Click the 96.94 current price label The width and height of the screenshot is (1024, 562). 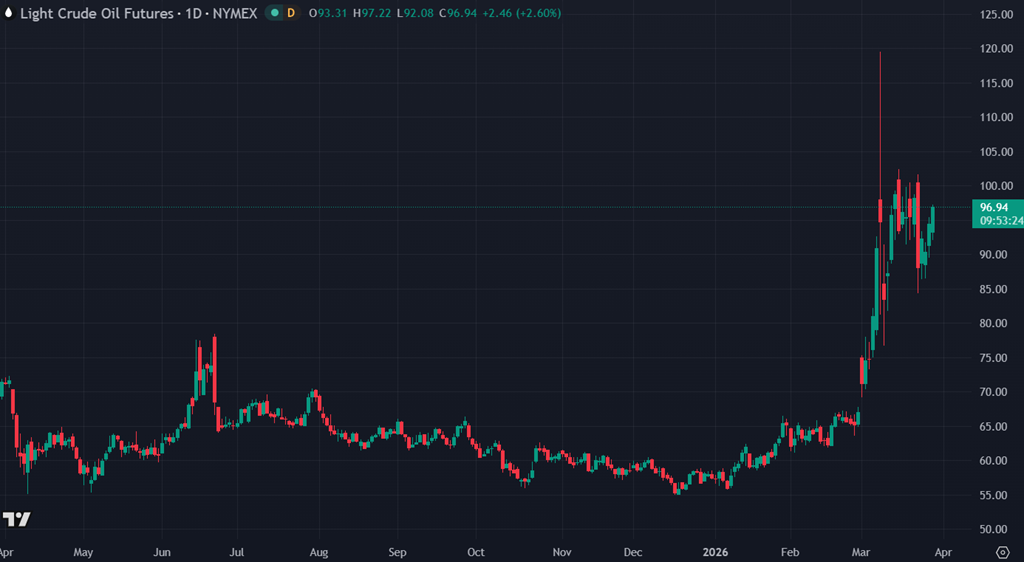click(x=997, y=207)
